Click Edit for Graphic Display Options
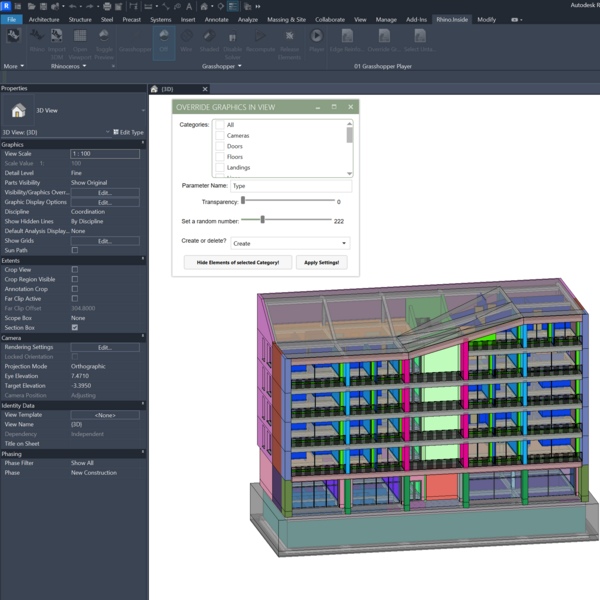 105,202
